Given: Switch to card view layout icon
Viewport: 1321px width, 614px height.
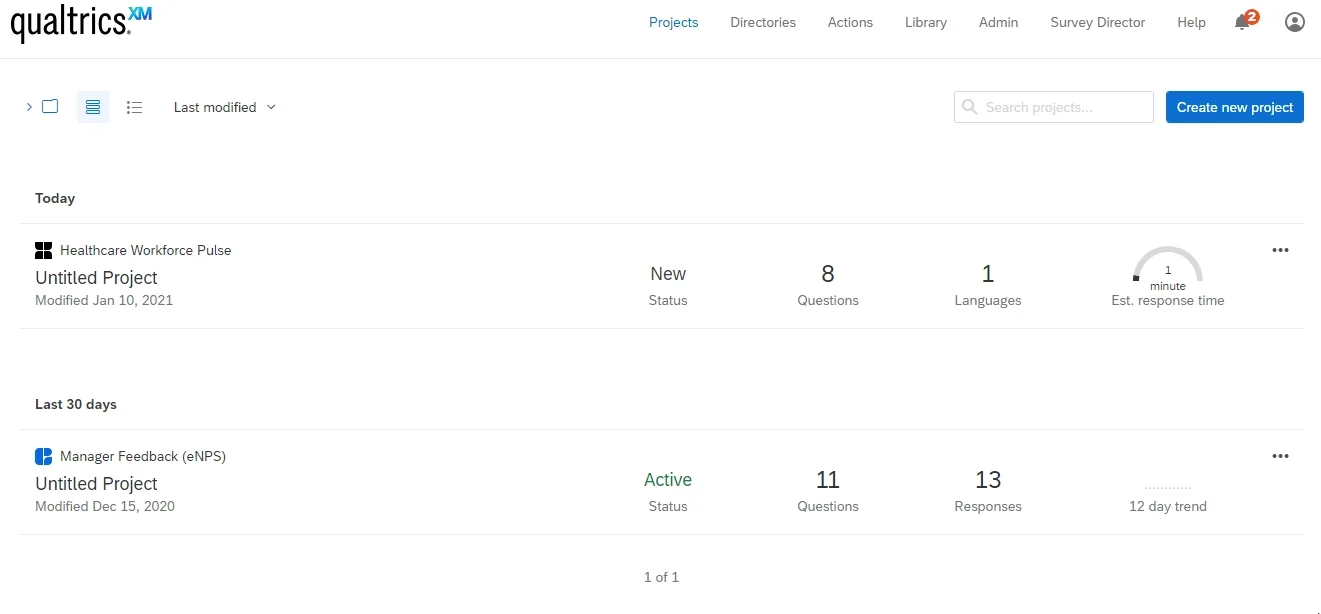Looking at the screenshot, I should [93, 107].
